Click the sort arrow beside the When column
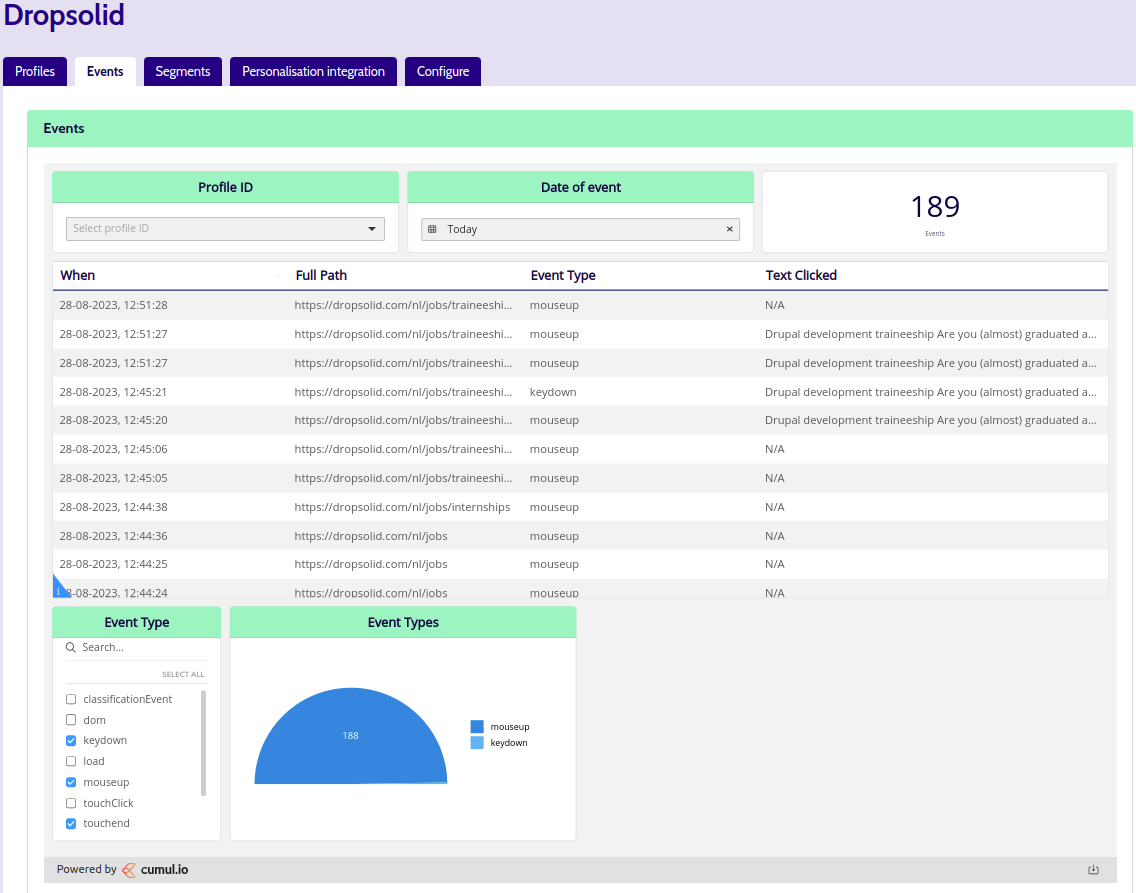The width and height of the screenshot is (1136, 893). click(277, 276)
